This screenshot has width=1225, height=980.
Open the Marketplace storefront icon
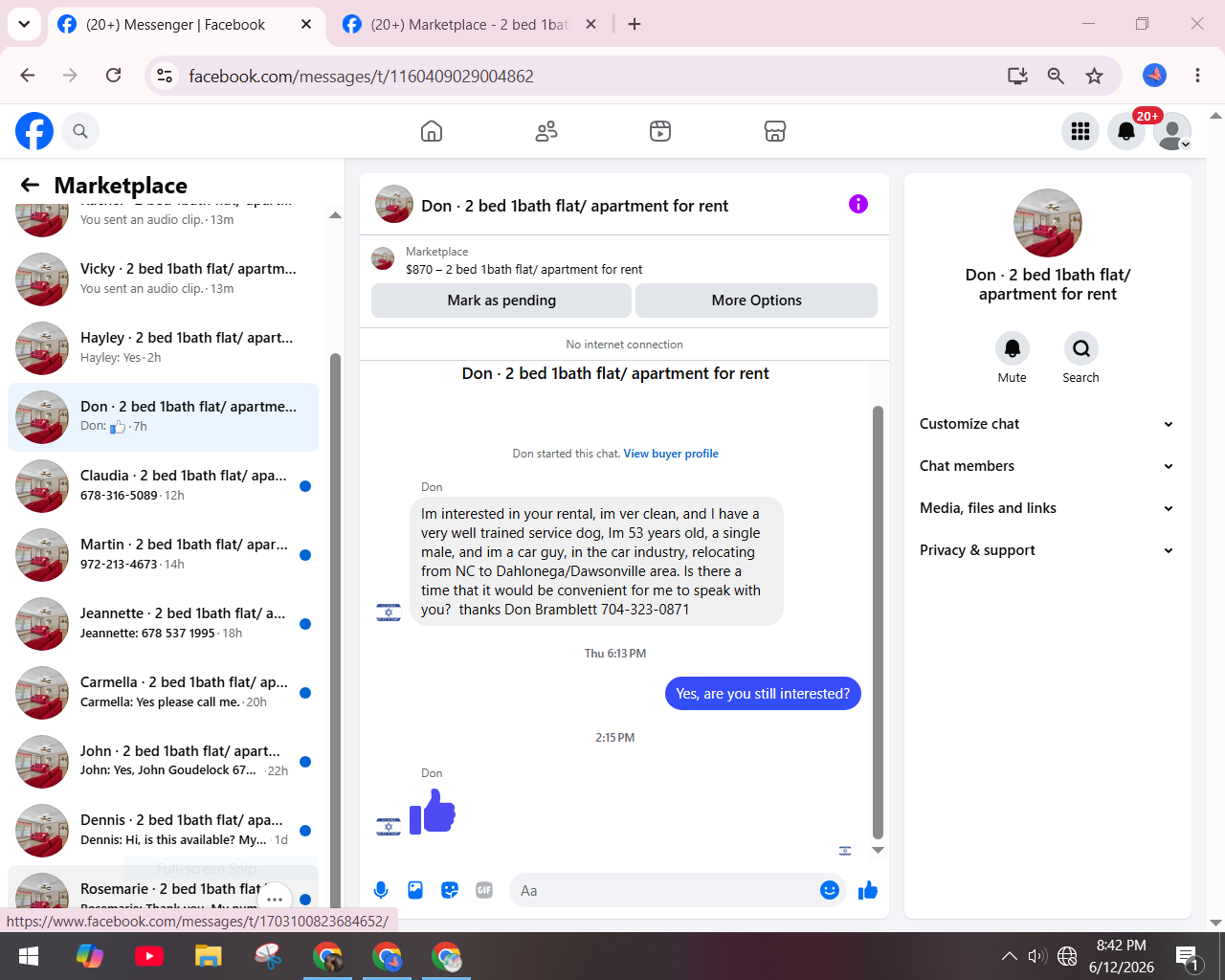[x=775, y=131]
